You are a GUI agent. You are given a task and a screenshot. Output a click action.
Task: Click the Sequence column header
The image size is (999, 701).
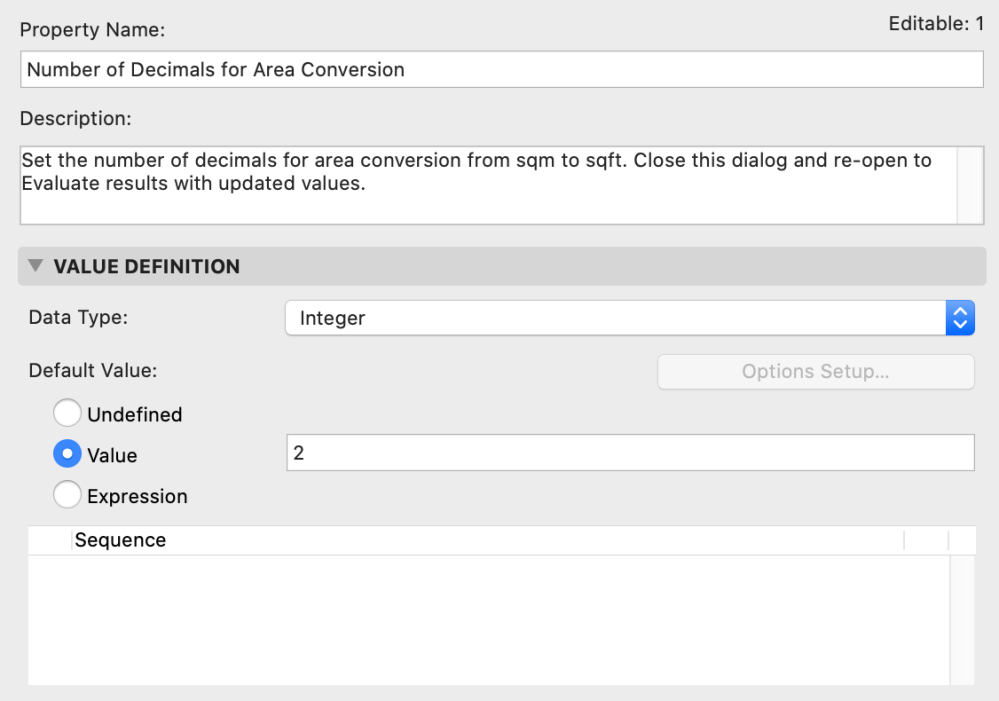pyautogui.click(x=486, y=541)
